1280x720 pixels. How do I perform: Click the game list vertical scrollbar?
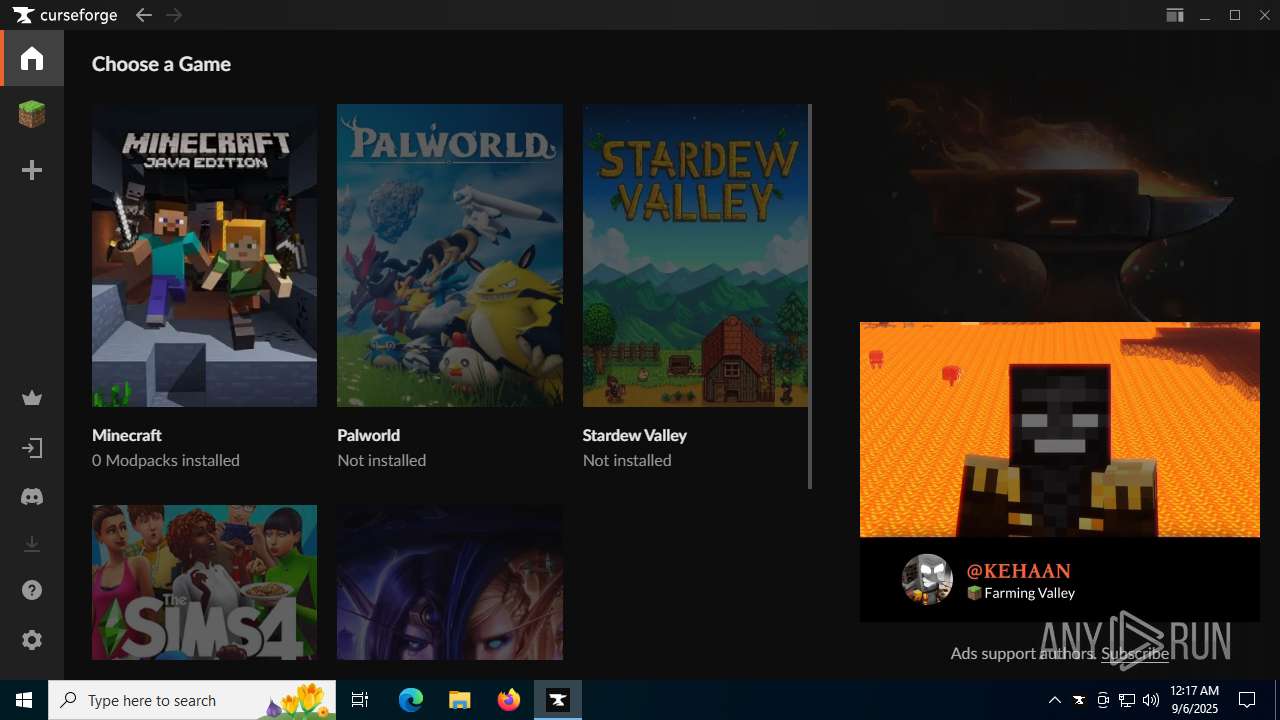810,296
